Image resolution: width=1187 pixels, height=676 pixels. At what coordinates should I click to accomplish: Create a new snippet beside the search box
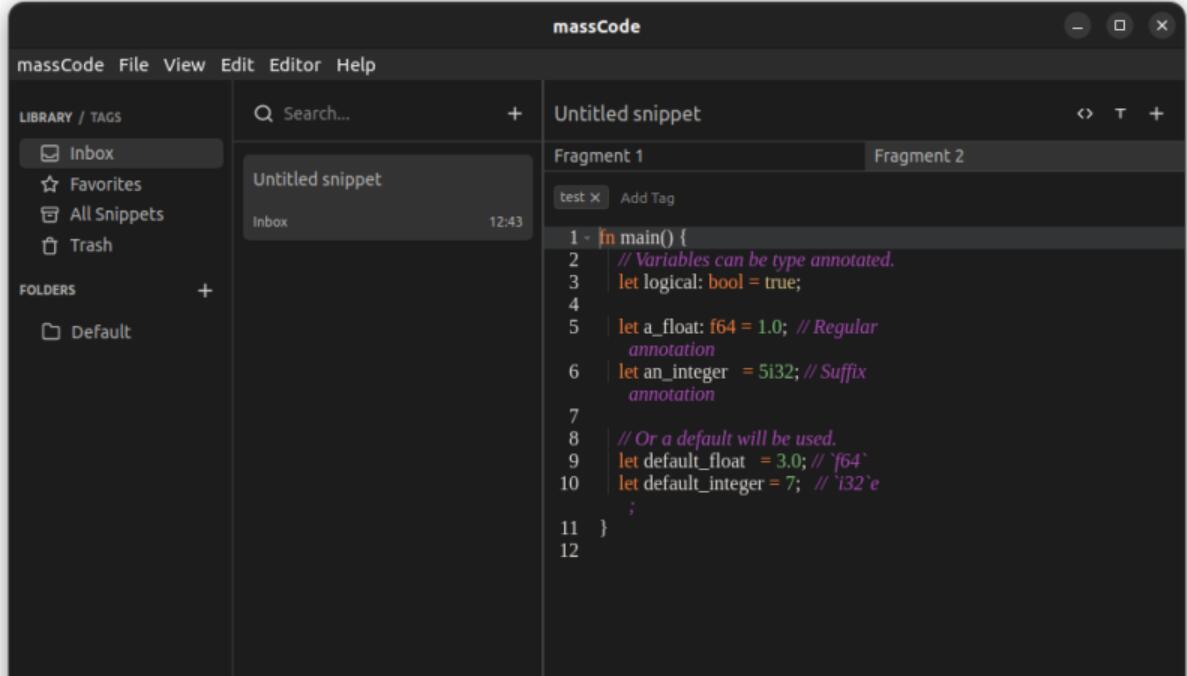pyautogui.click(x=515, y=114)
